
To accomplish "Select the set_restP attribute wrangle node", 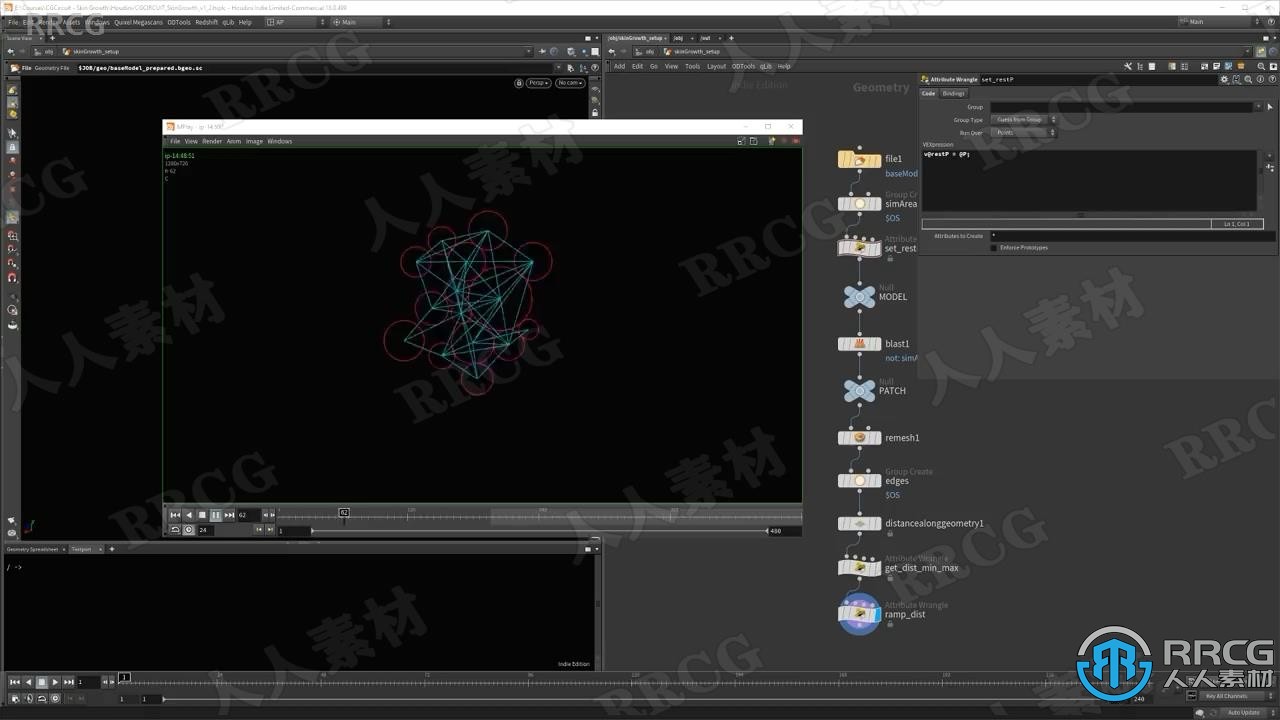I will pos(859,246).
